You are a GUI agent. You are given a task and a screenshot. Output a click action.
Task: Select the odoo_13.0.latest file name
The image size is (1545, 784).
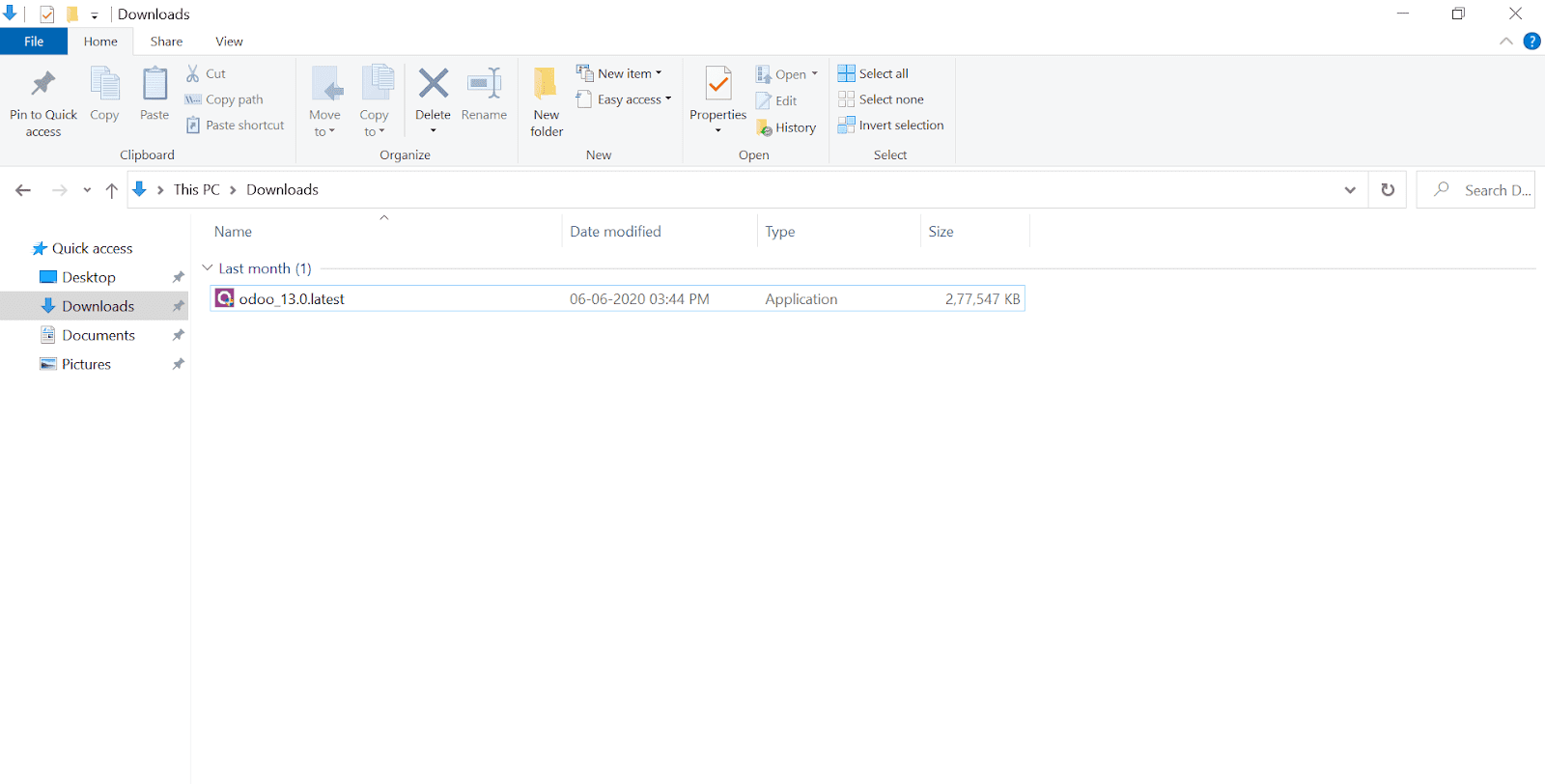[292, 299]
